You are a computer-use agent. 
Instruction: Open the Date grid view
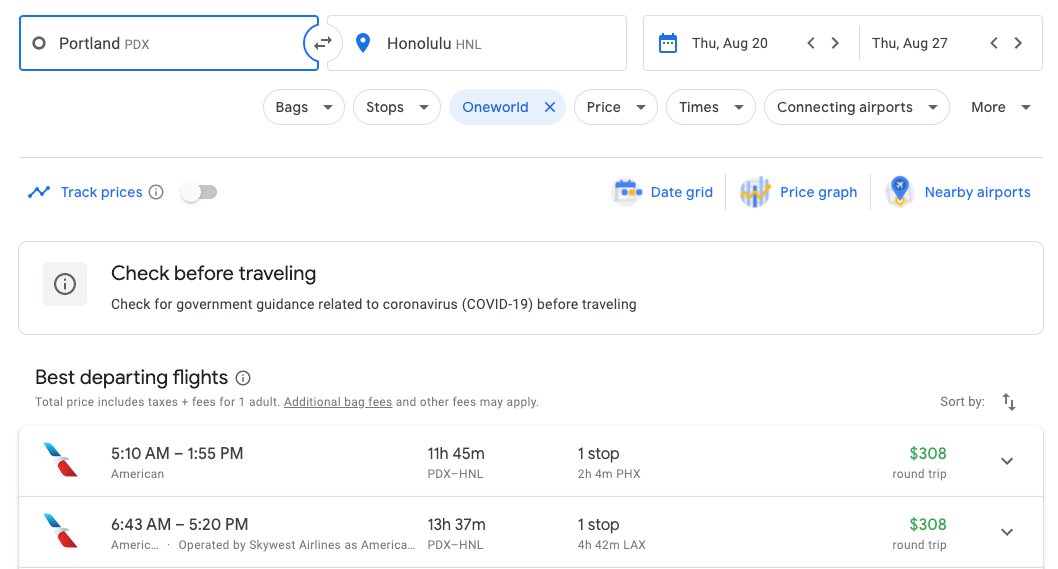664,192
